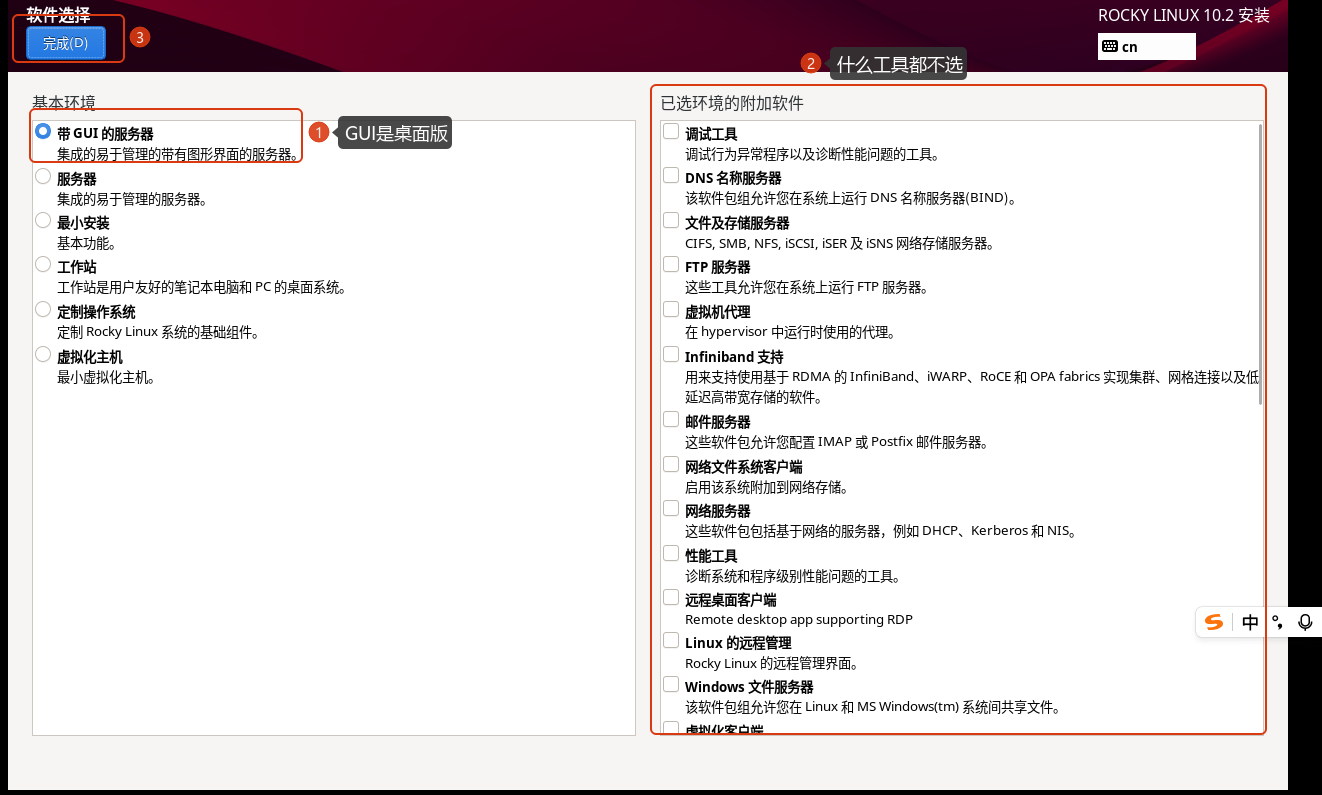Check the DNS 名称服务器 add-on
Screen dimensions: 1322x795
point(671,176)
